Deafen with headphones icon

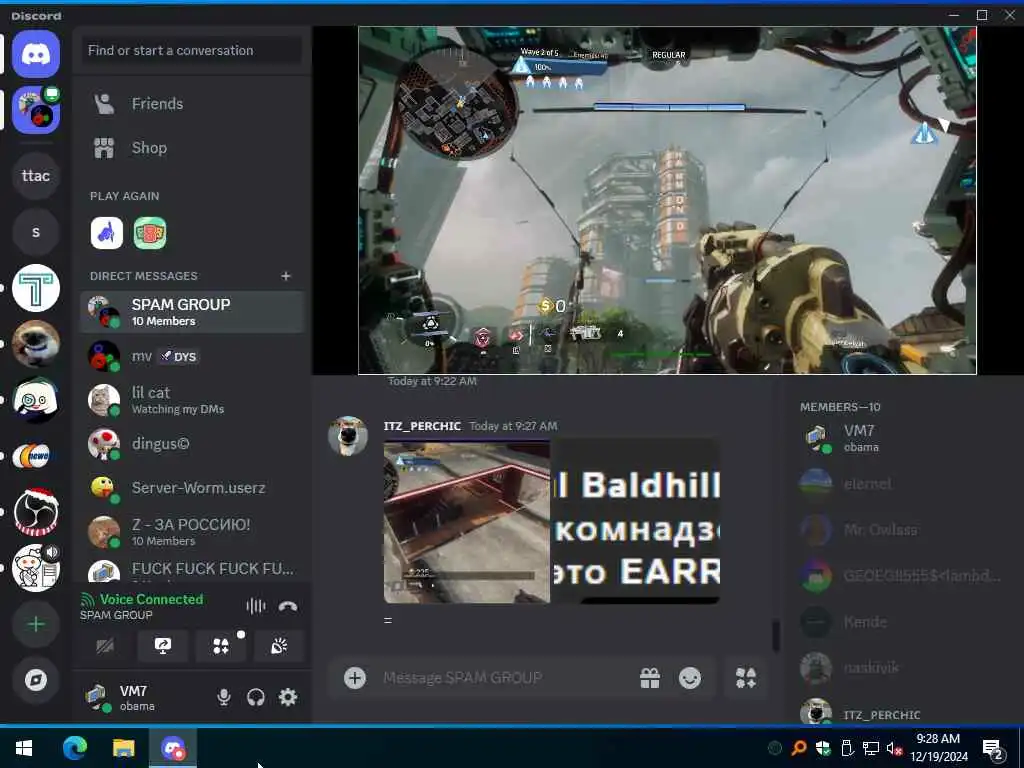tap(256, 697)
